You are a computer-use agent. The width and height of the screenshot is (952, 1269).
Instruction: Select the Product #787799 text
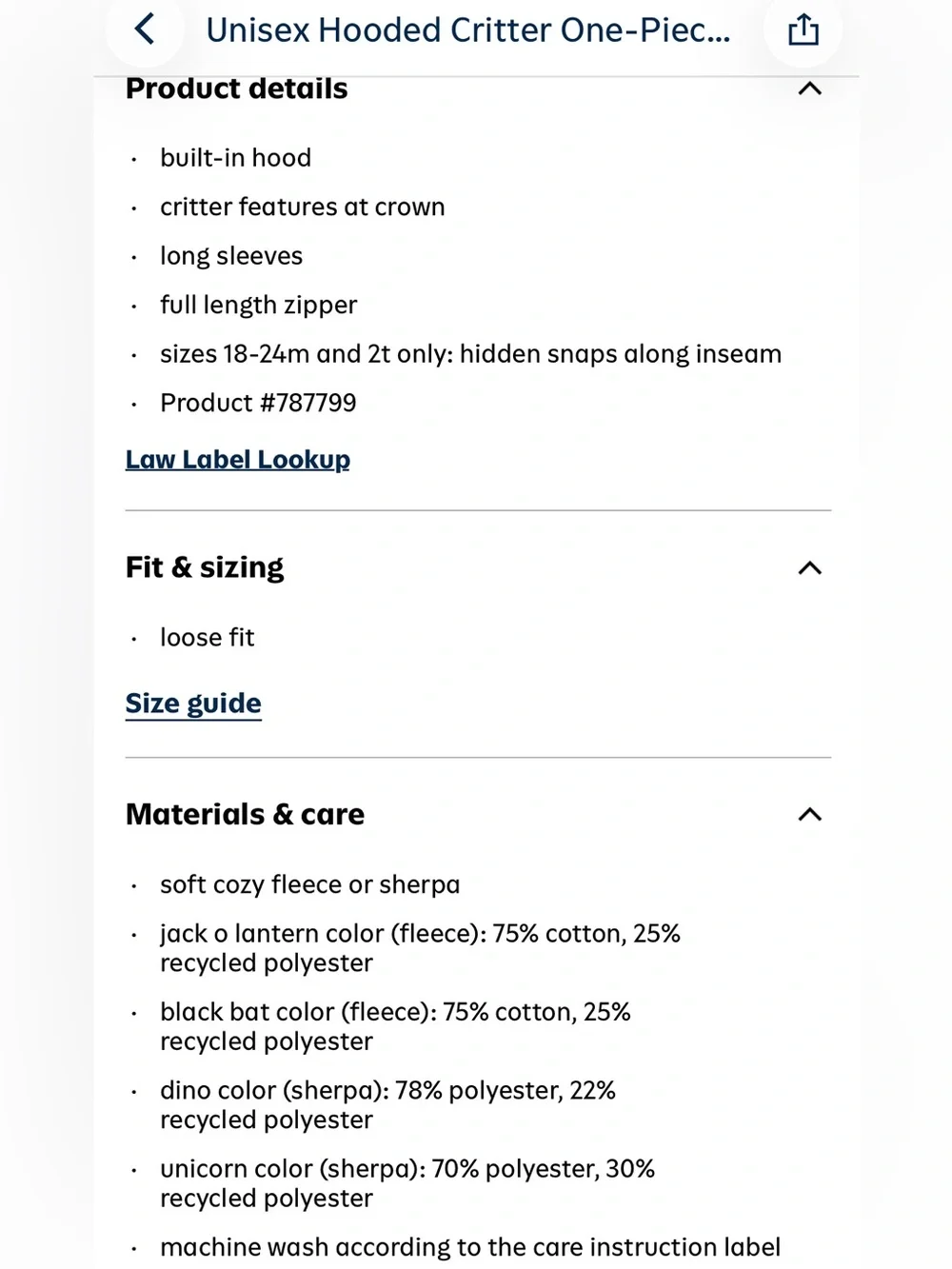[258, 403]
